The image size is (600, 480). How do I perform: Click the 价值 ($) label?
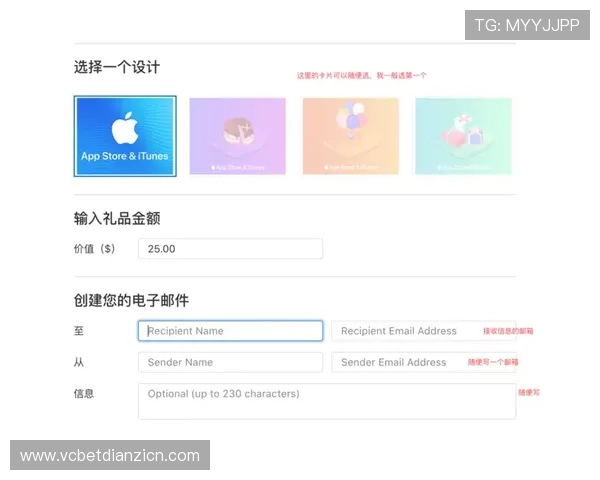(x=94, y=249)
